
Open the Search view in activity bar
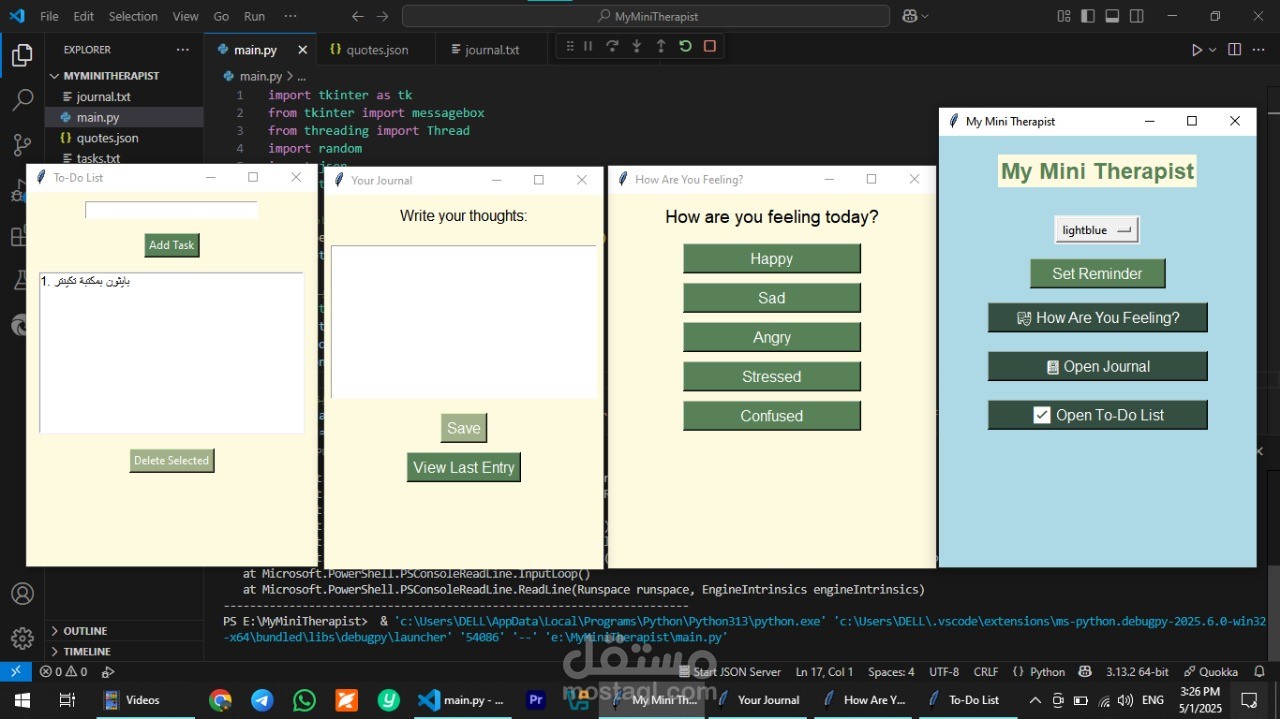click(x=22, y=100)
